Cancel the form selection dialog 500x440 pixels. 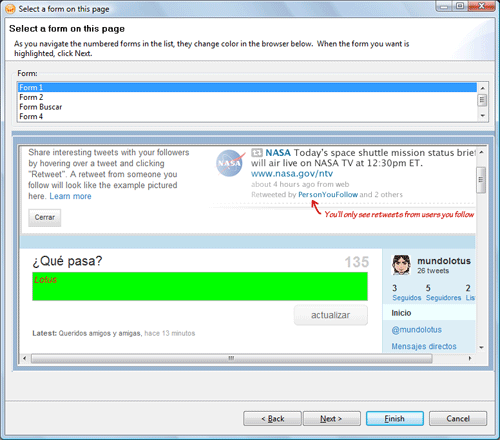(x=458, y=419)
